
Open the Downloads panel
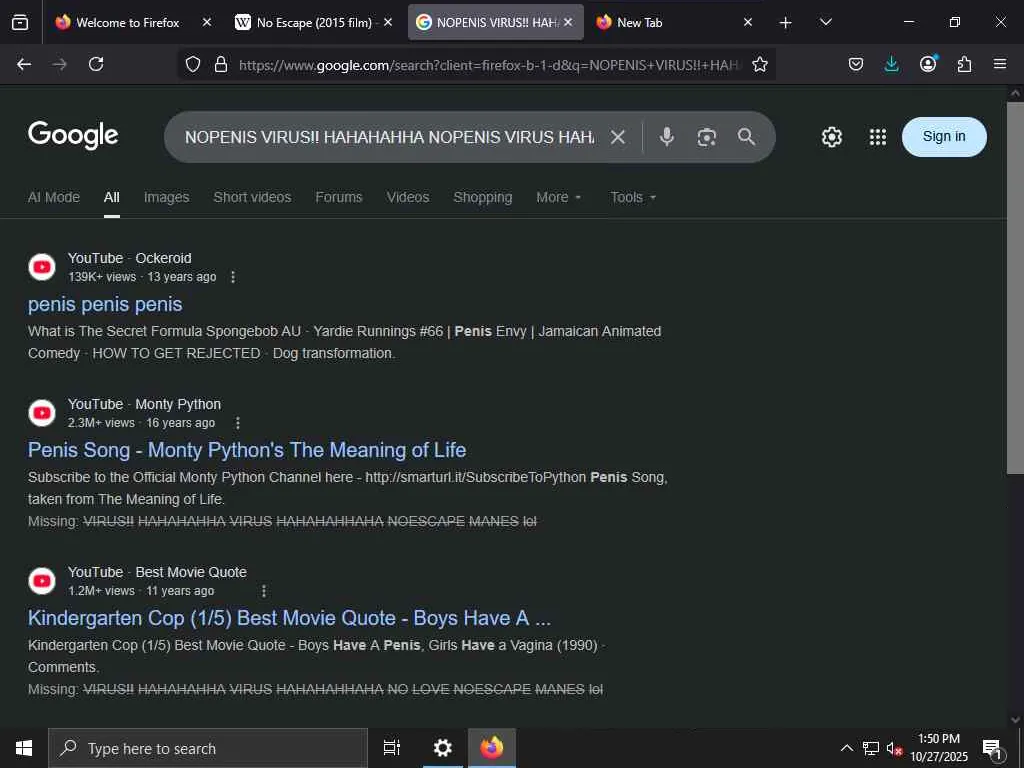891,64
